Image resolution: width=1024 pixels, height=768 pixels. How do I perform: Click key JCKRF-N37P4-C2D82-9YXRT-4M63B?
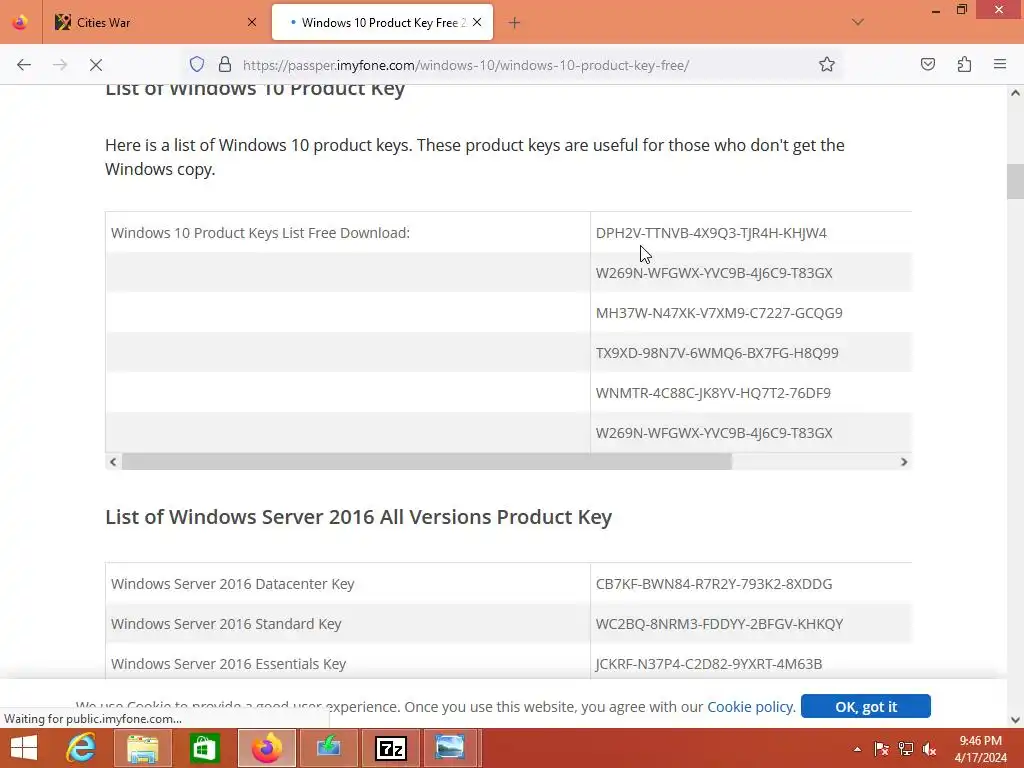coord(709,664)
